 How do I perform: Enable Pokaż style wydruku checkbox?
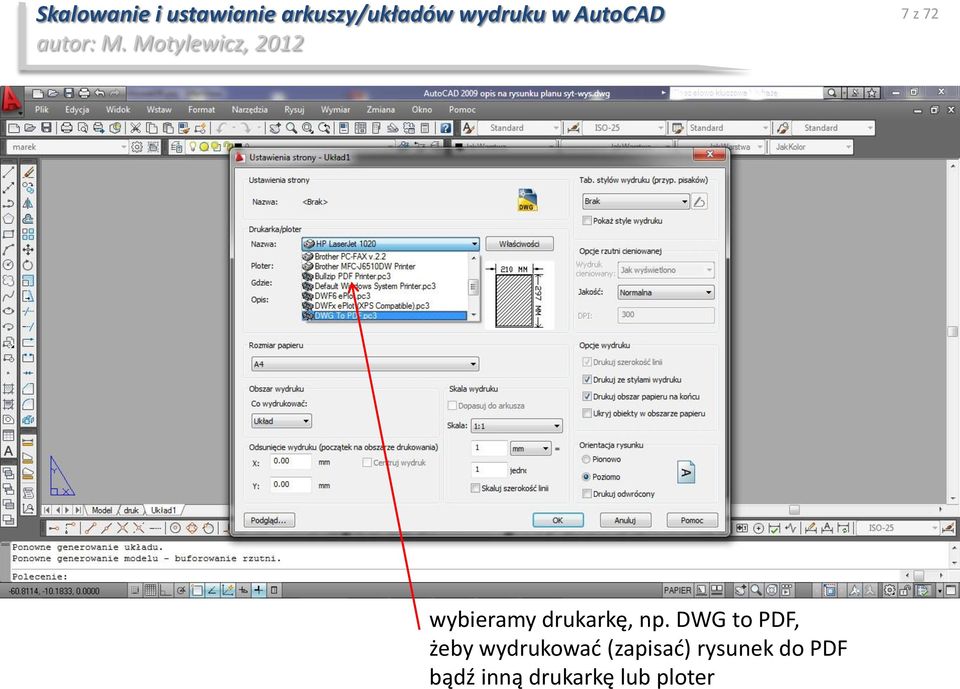coord(587,220)
